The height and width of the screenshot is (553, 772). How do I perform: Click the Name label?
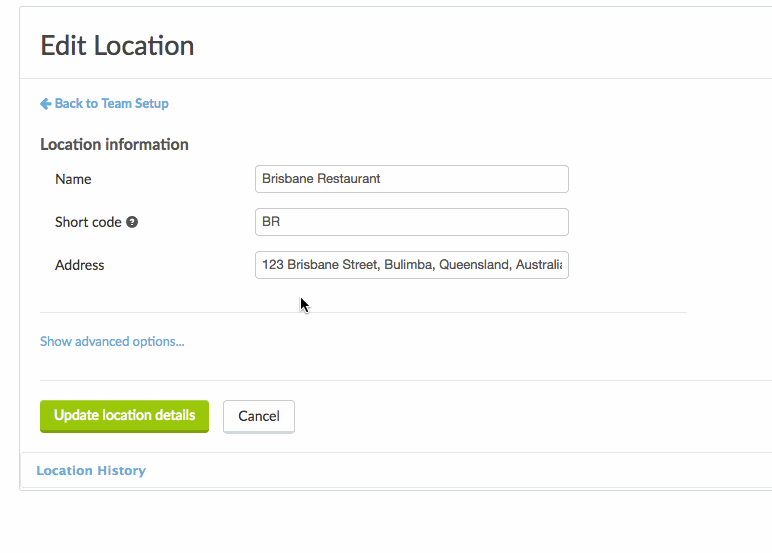[73, 179]
